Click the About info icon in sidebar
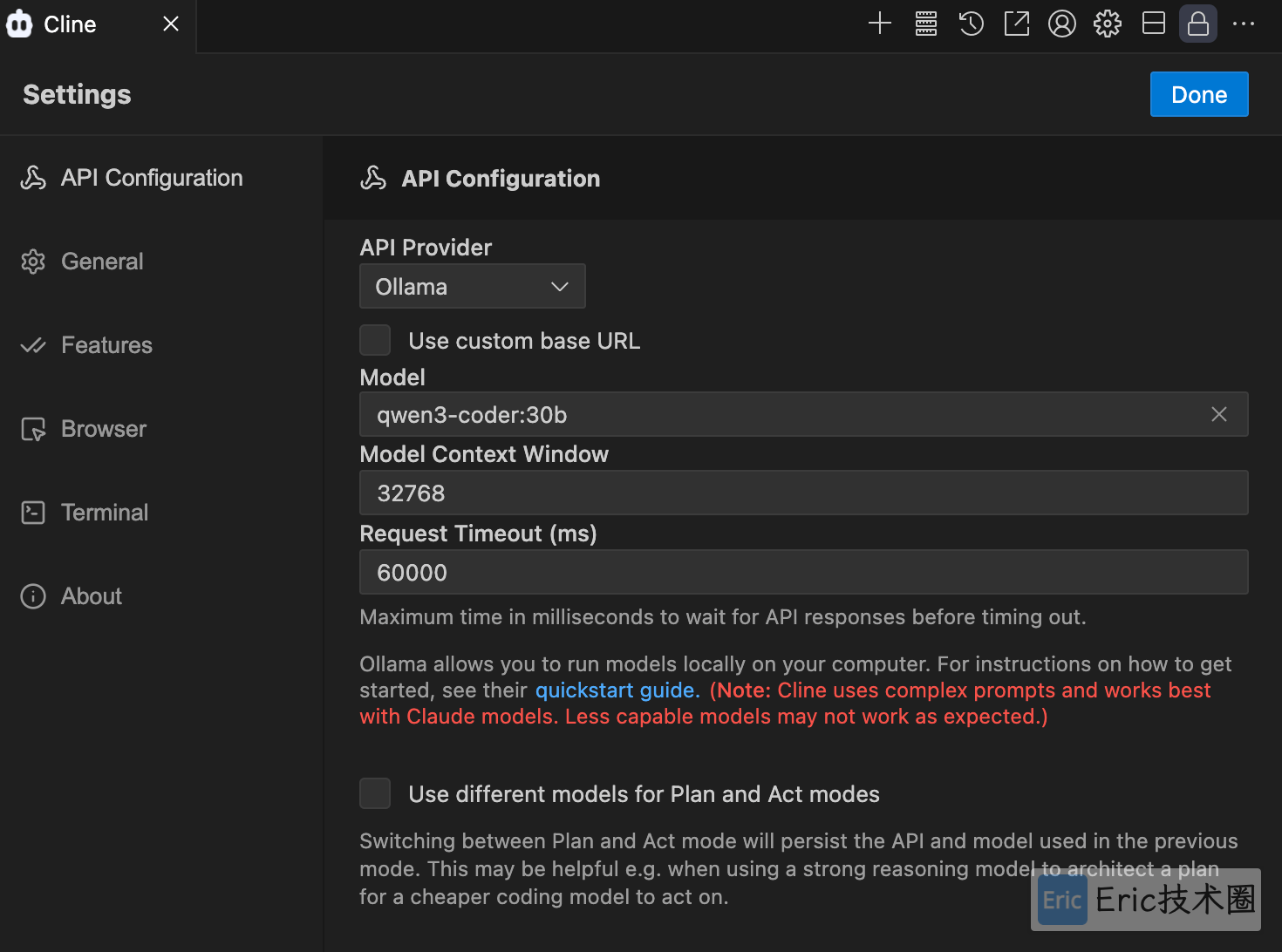 tap(33, 596)
